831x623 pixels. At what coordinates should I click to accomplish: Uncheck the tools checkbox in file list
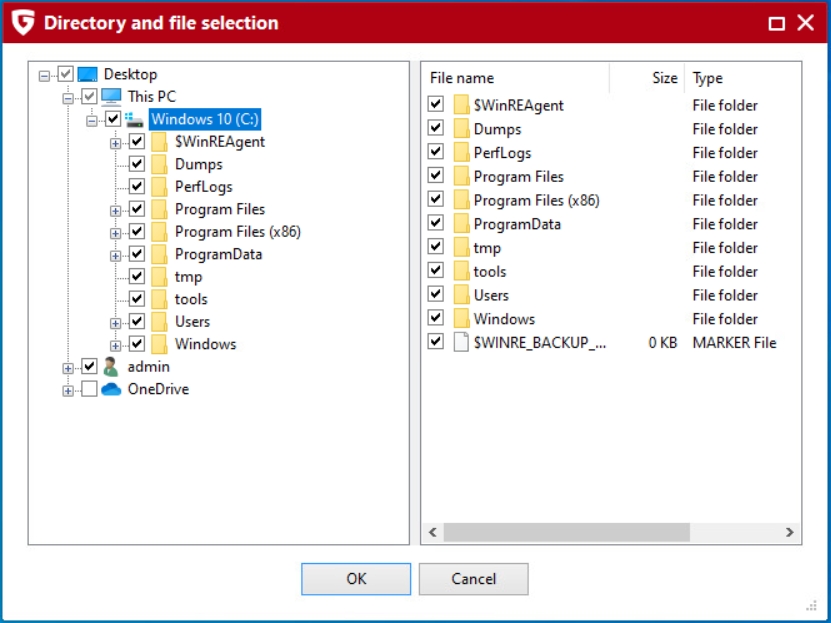point(436,270)
